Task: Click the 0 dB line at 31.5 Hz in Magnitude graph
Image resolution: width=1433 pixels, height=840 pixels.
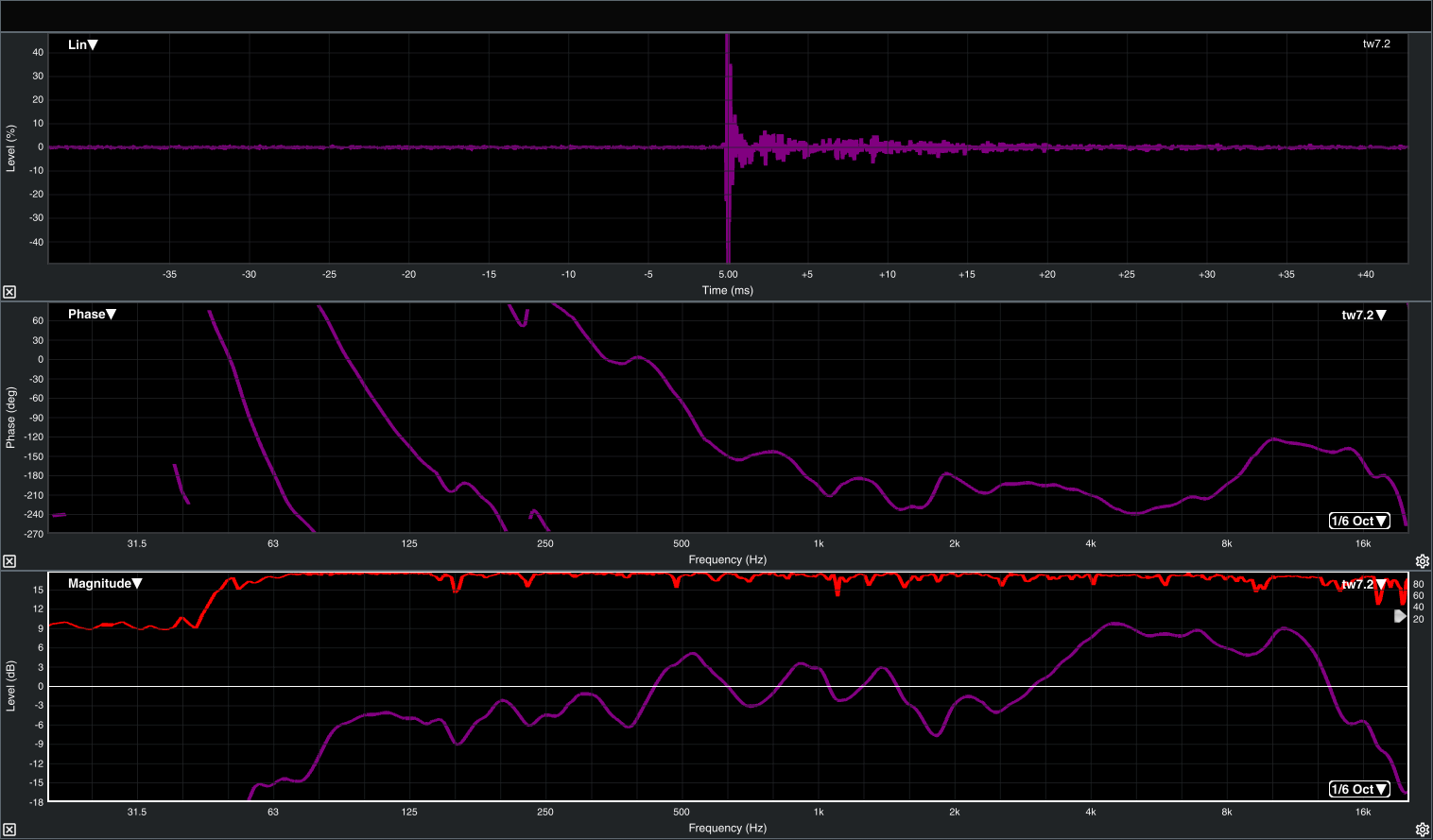Action: (x=137, y=686)
